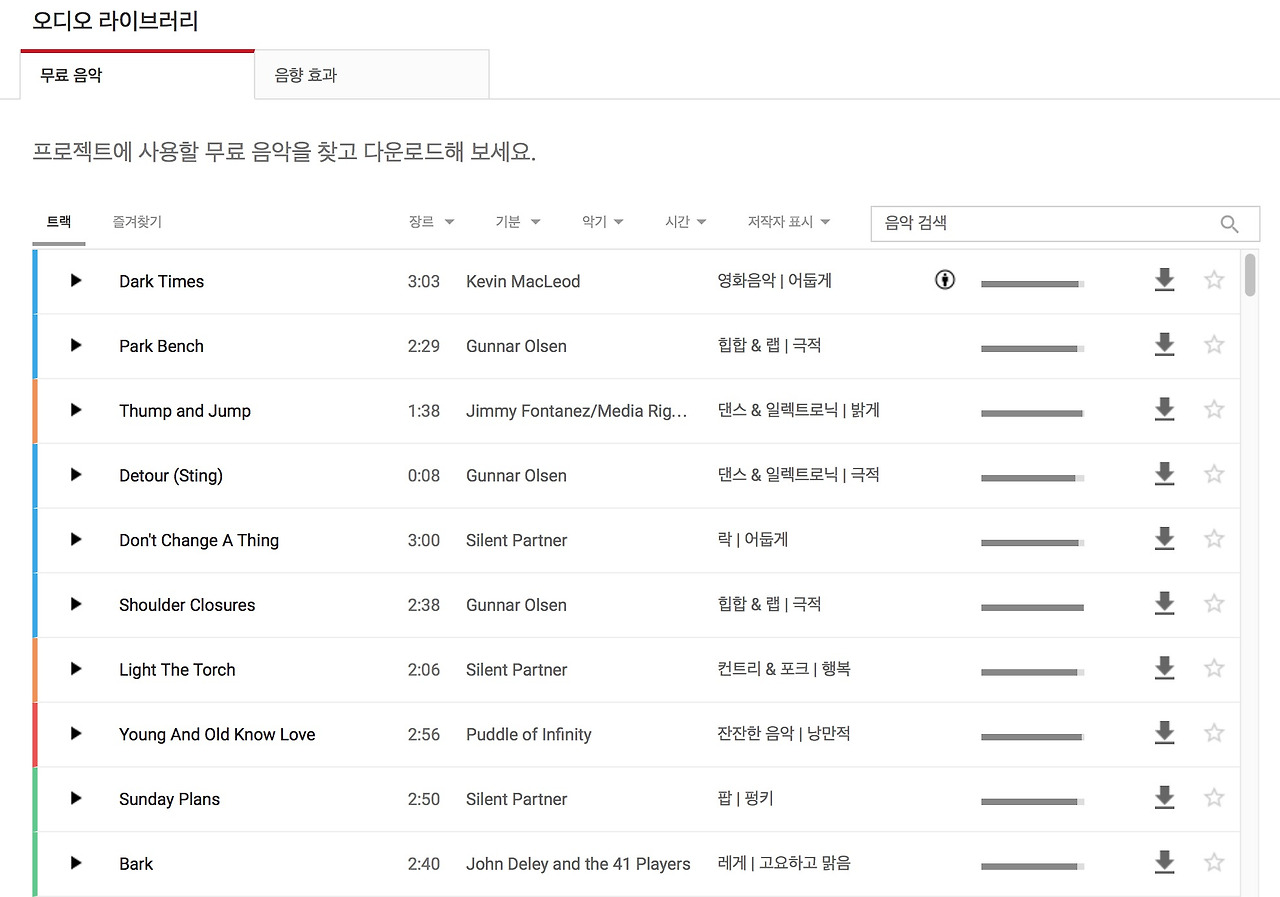This screenshot has height=897, width=1280.
Task: Switch to the 무료 음악 tab
Action: (138, 75)
